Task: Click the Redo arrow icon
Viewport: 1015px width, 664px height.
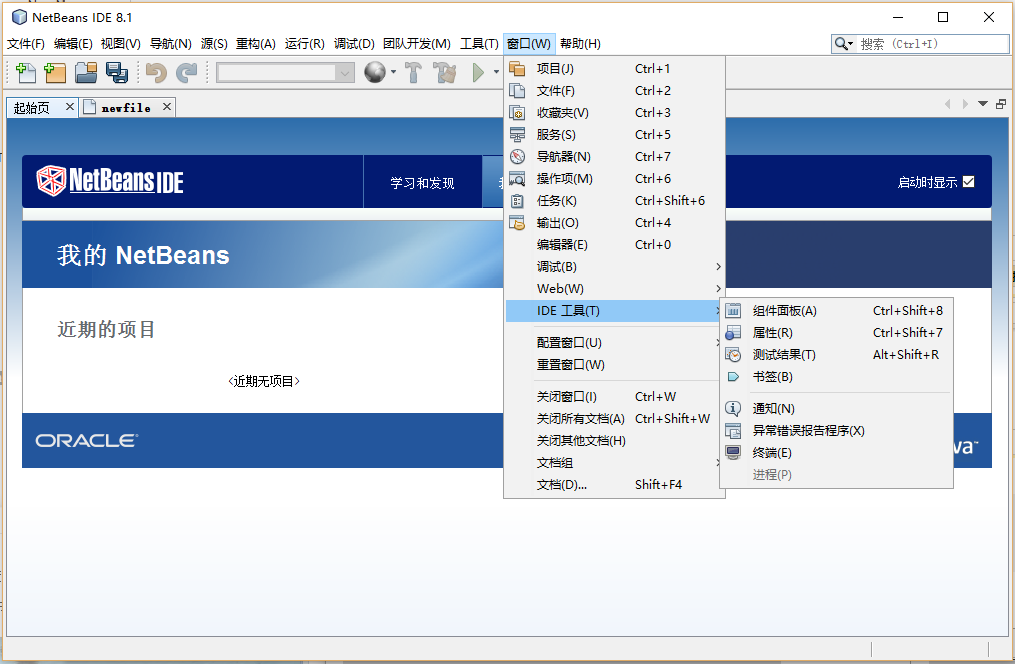Action: [186, 72]
